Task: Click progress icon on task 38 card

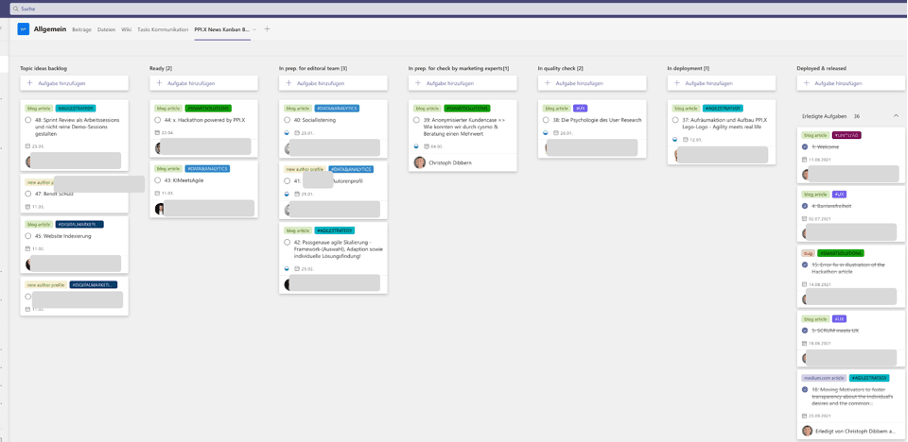Action: coord(546,132)
